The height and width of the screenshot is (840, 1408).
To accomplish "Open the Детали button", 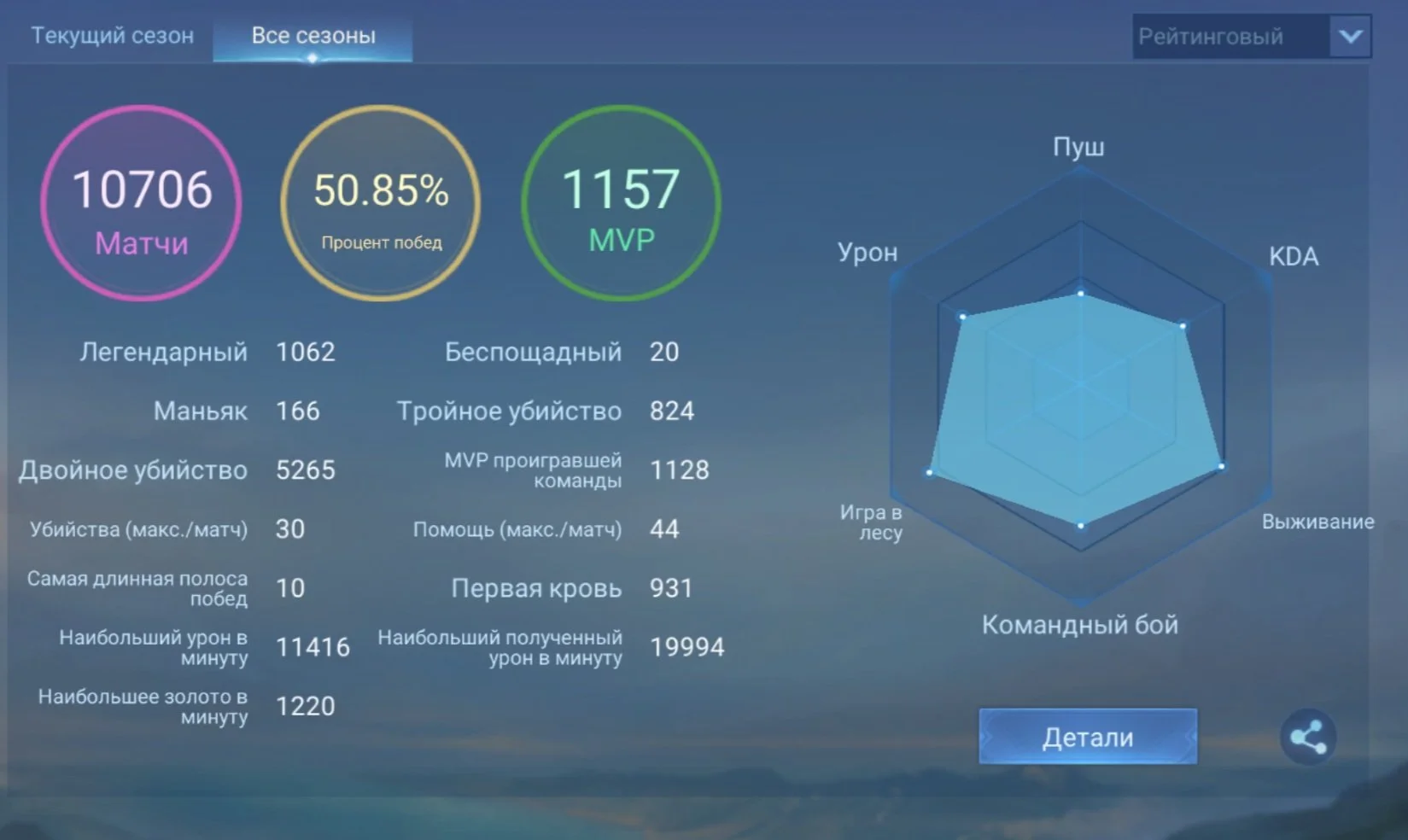I will tap(1088, 736).
